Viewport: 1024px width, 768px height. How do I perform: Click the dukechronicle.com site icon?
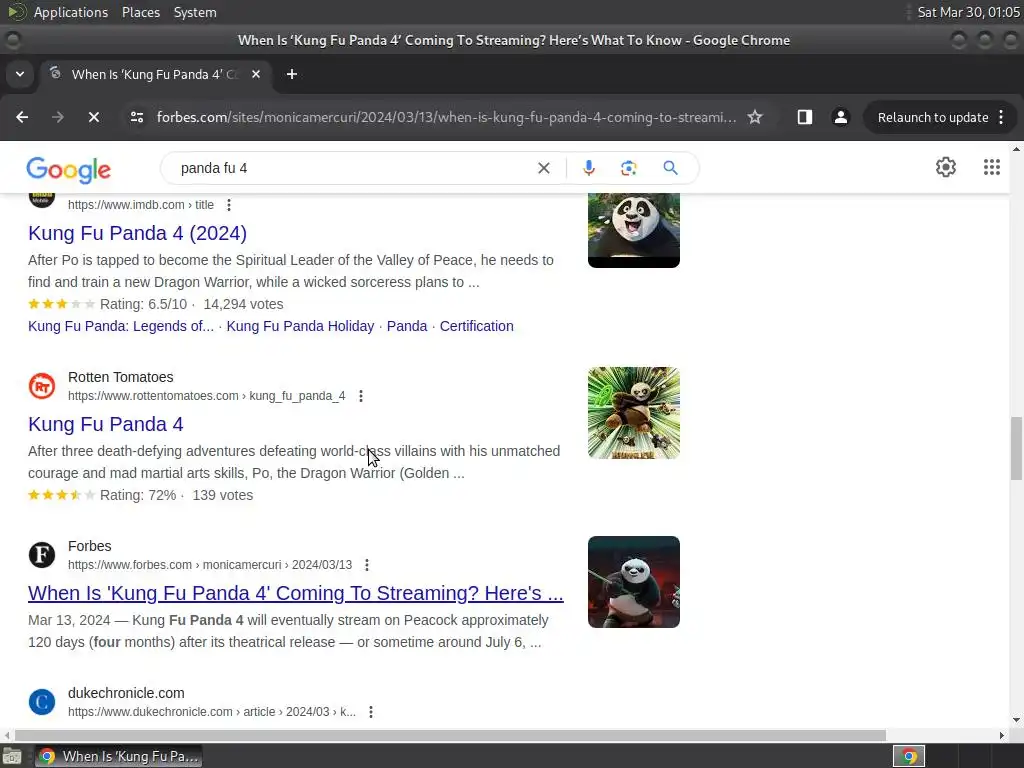tap(42, 702)
